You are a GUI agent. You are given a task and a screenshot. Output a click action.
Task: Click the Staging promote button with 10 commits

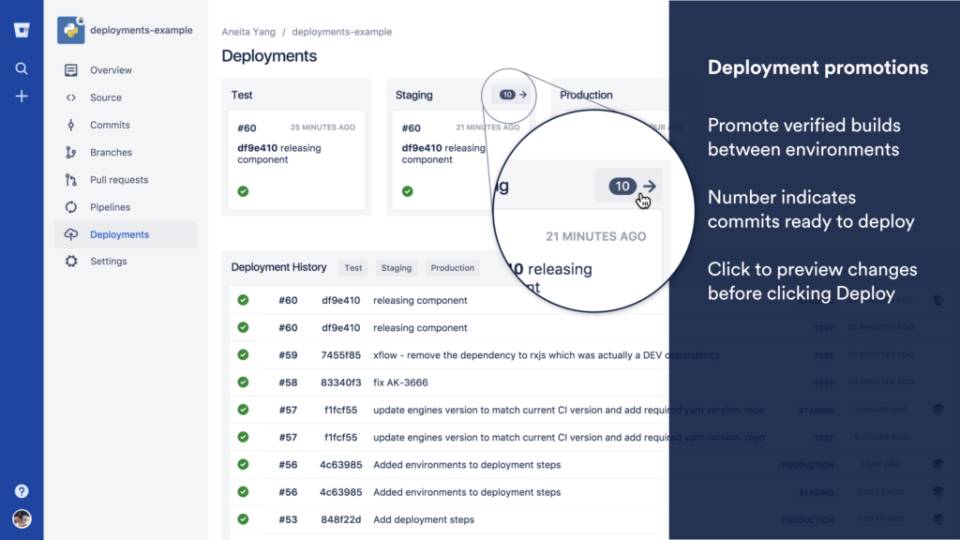pos(512,94)
